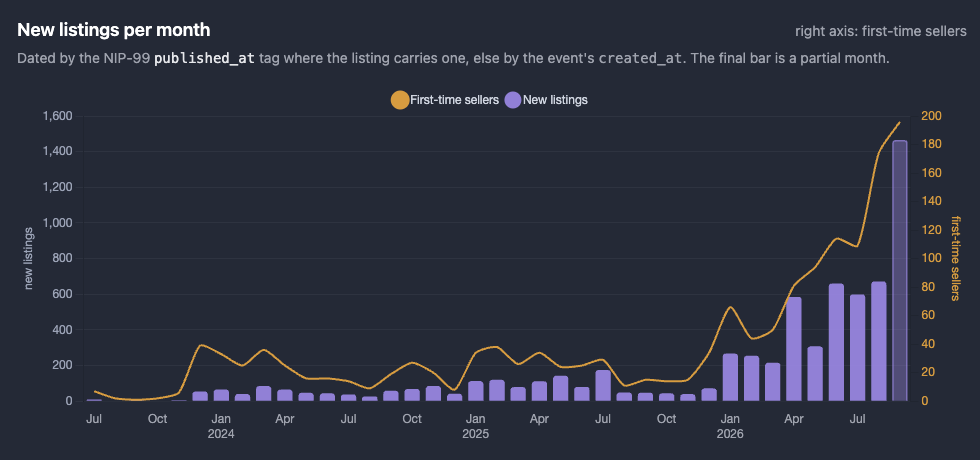Click the '1,600' left axis label
The width and height of the screenshot is (980, 460).
click(x=58, y=116)
